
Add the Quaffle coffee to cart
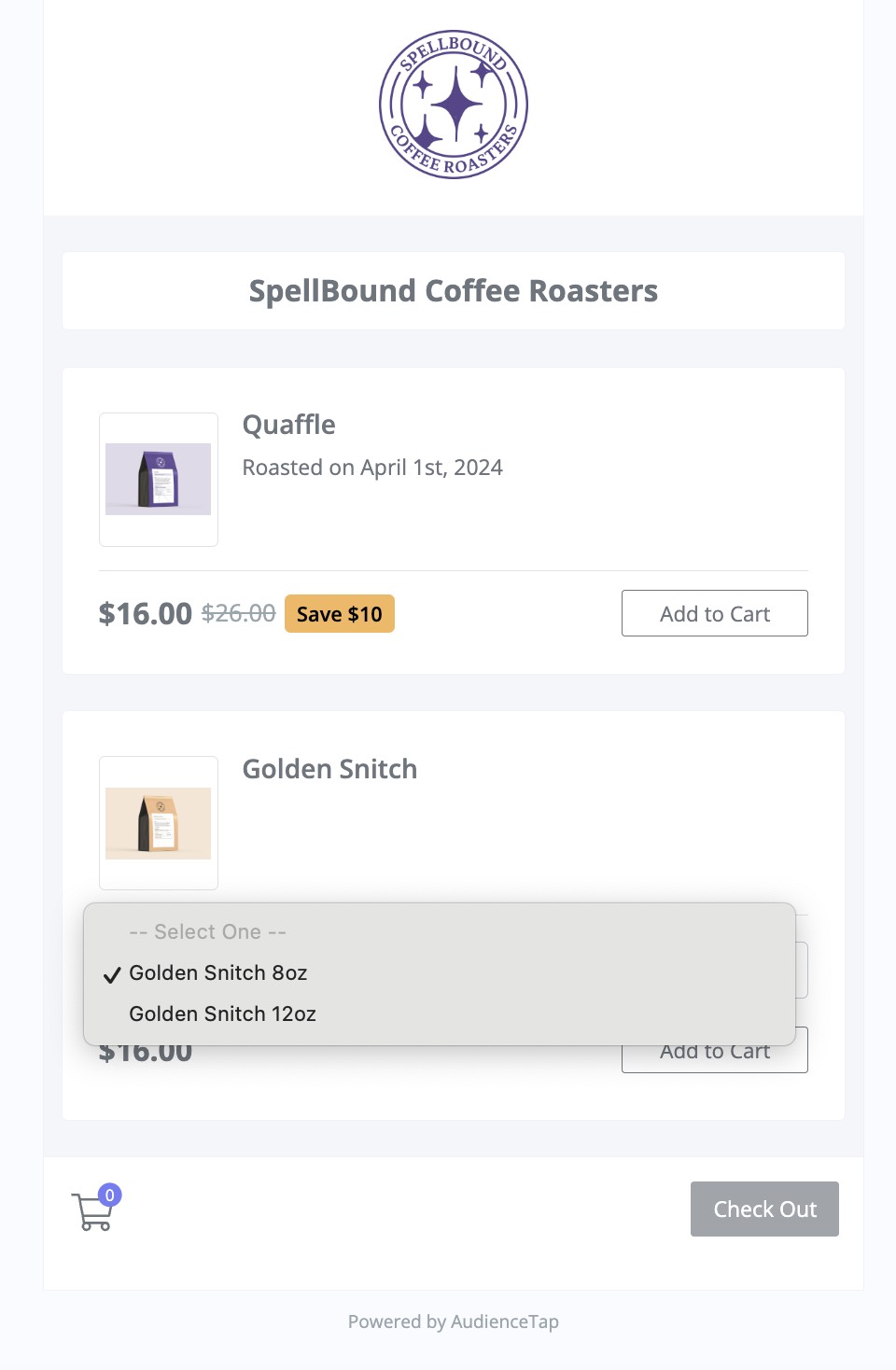(x=715, y=613)
